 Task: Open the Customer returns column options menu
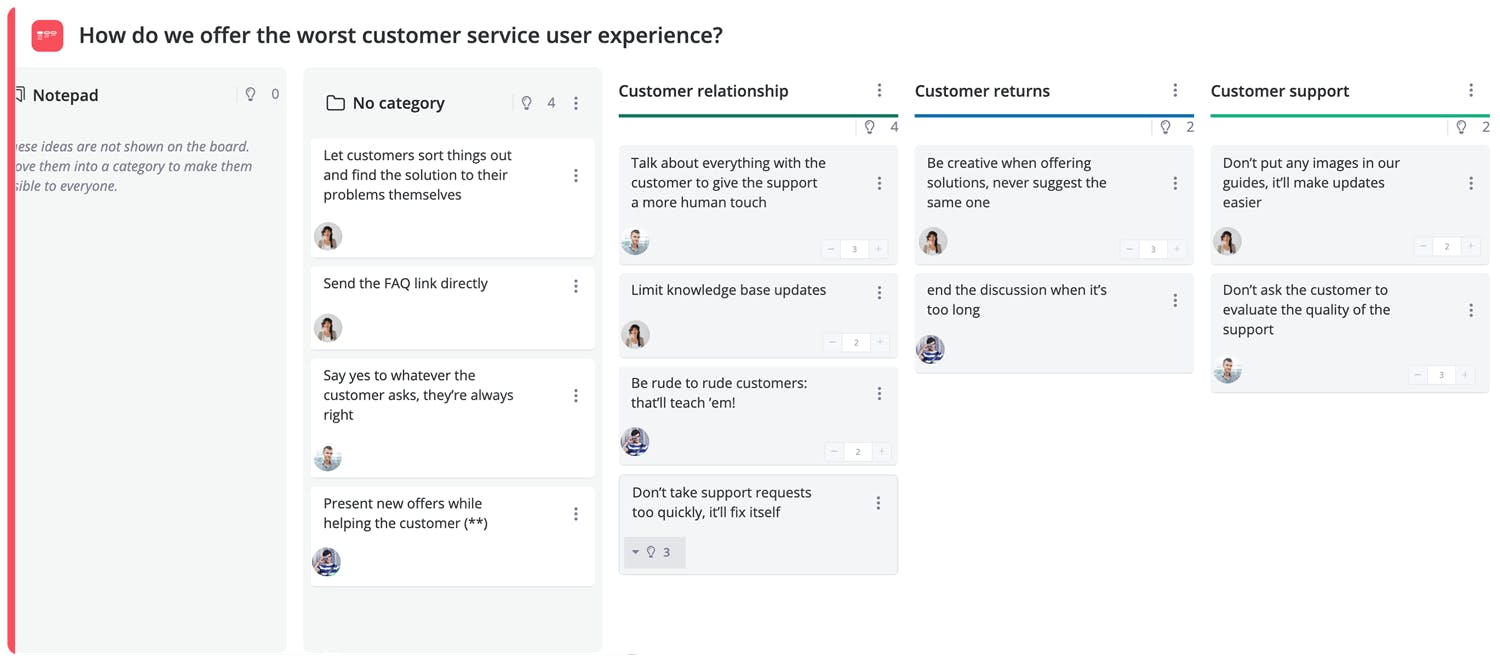tap(1175, 91)
